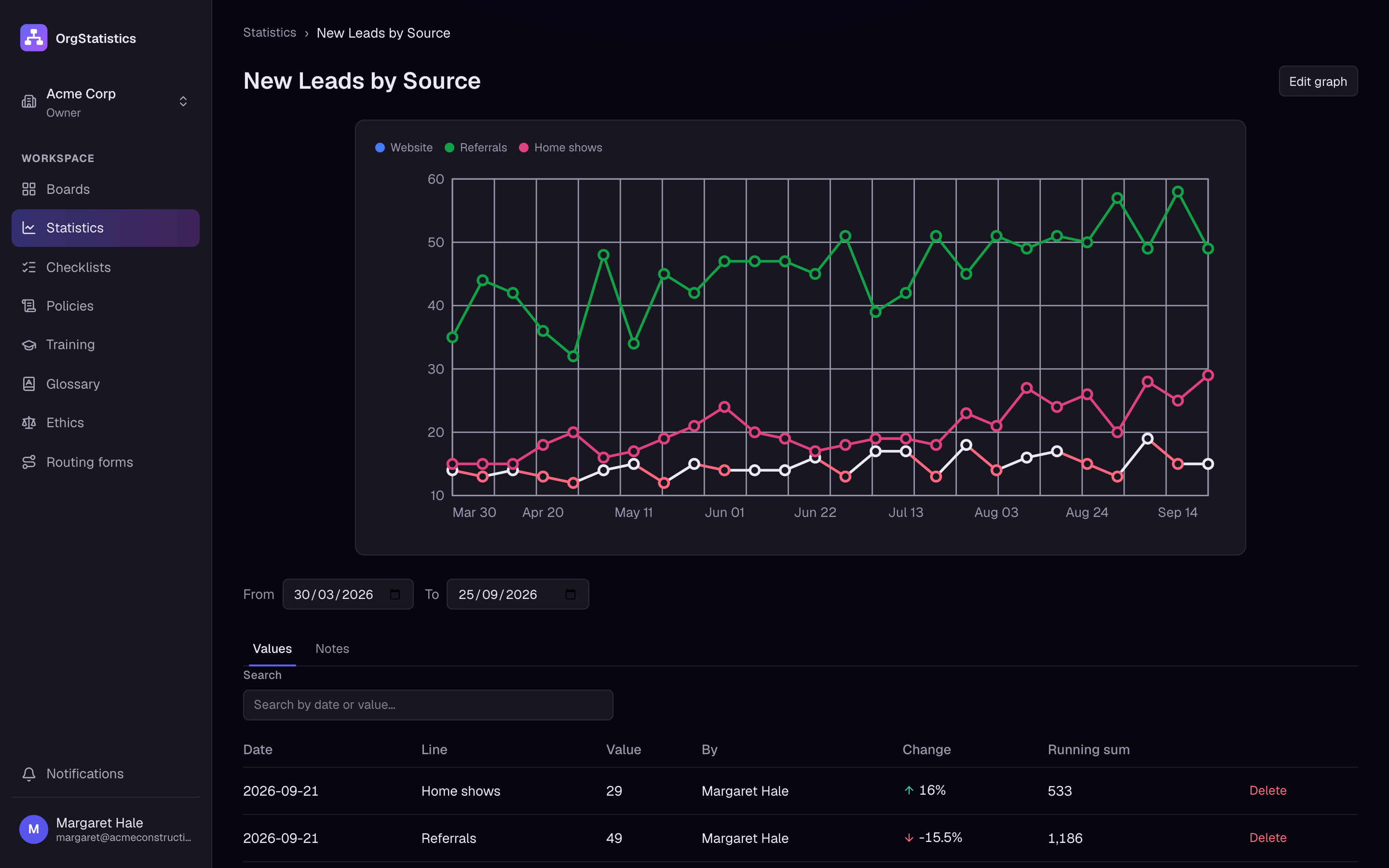
Task: Toggle the Home shows legend entry
Action: (x=561, y=148)
